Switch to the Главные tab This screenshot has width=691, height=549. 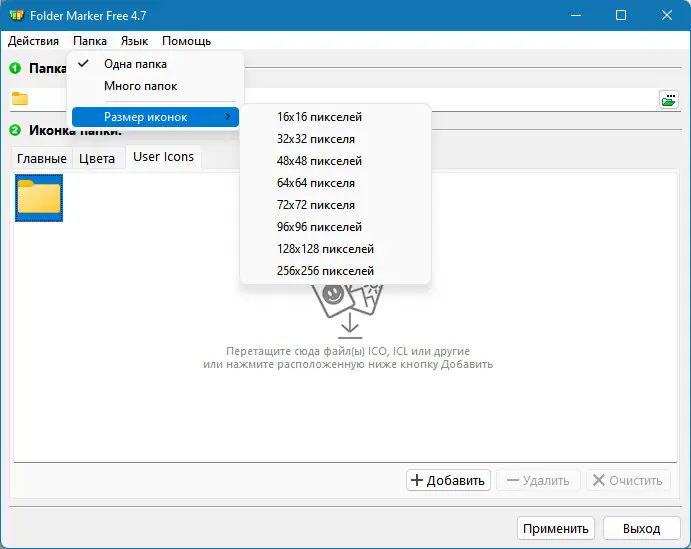pyautogui.click(x=42, y=158)
